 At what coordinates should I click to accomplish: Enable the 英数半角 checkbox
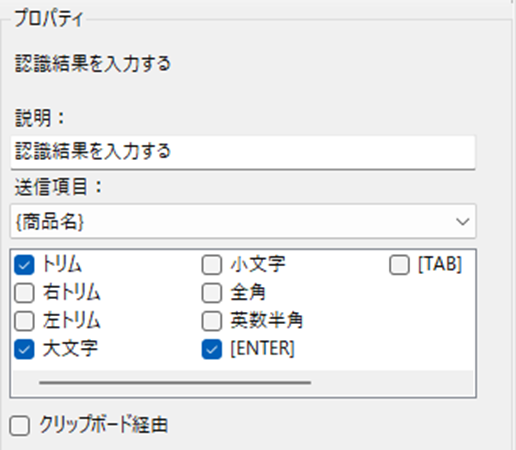tap(212, 321)
